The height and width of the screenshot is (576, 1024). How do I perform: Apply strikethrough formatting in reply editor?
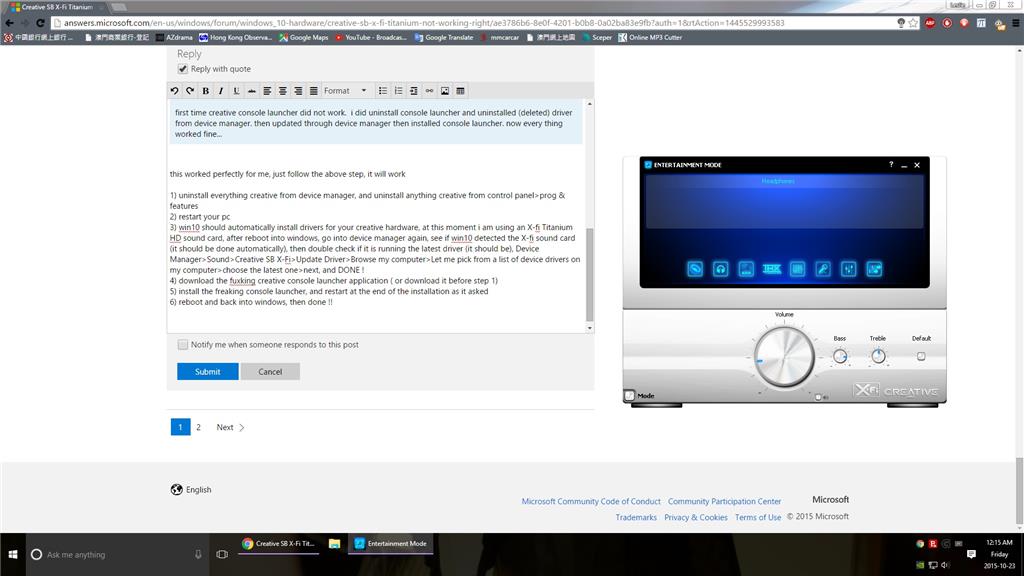[251, 91]
